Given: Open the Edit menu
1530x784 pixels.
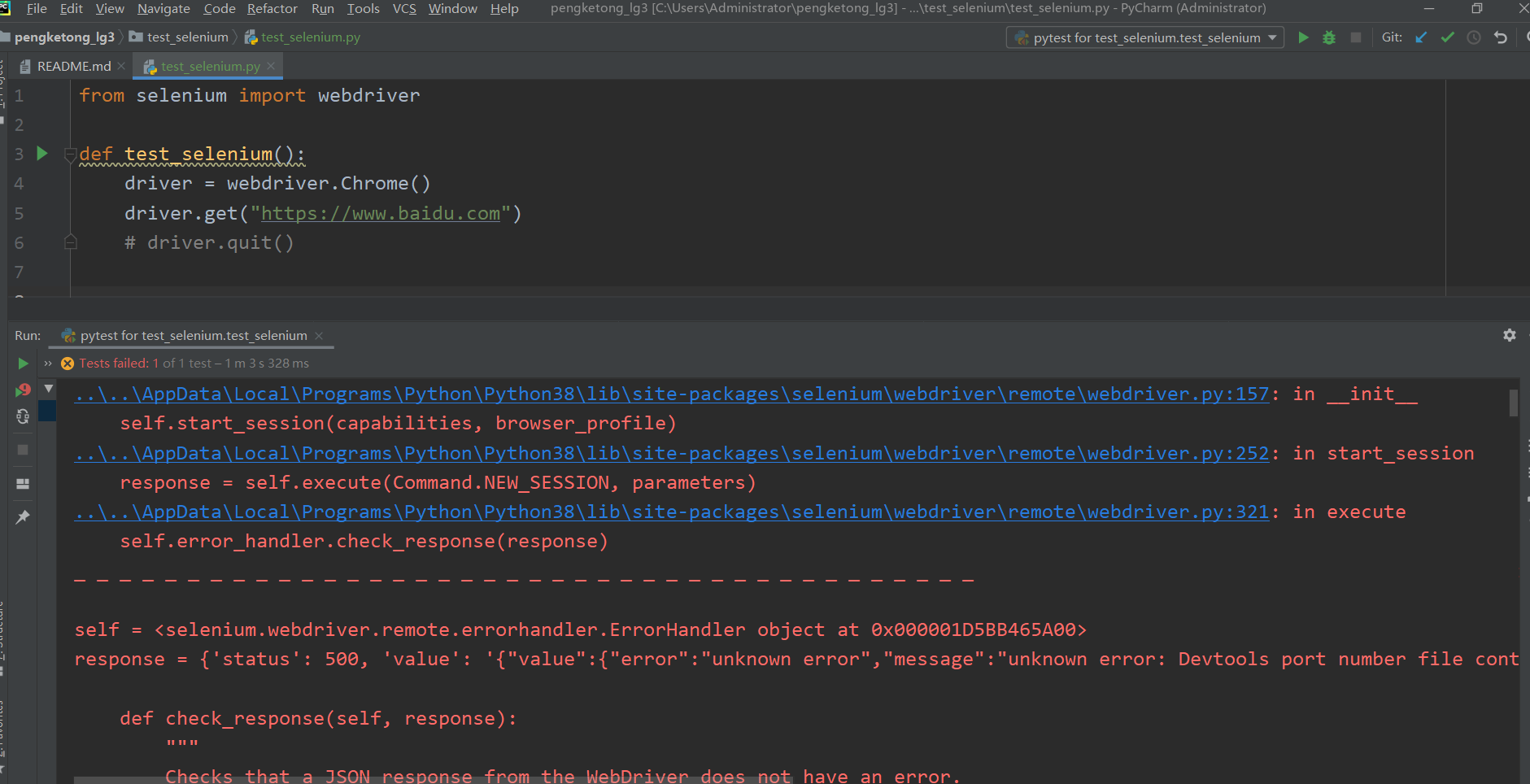Looking at the screenshot, I should coord(72,8).
